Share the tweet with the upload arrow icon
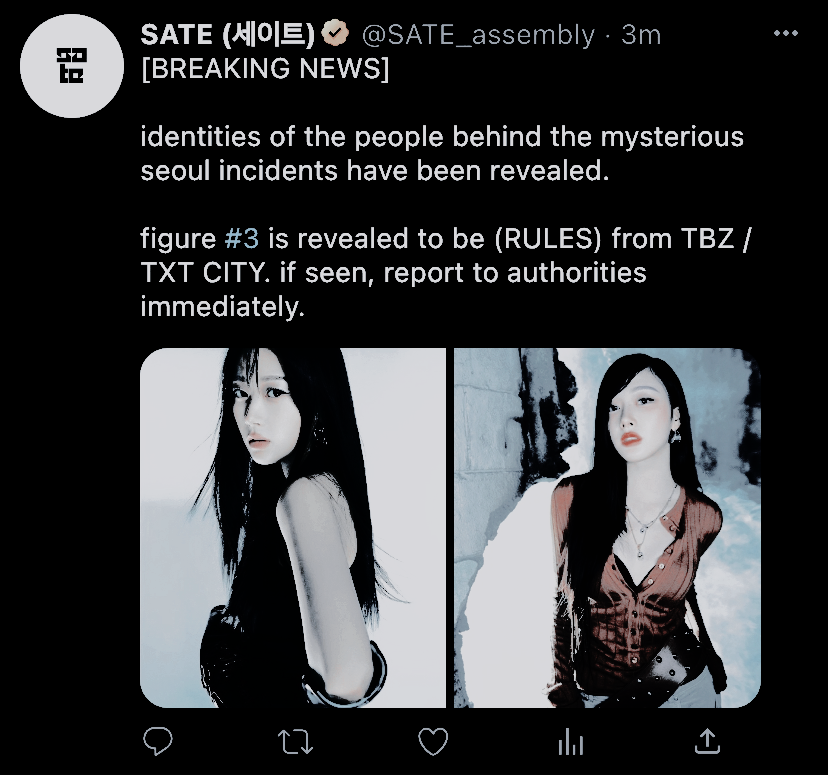The height and width of the screenshot is (775, 828). tap(707, 741)
